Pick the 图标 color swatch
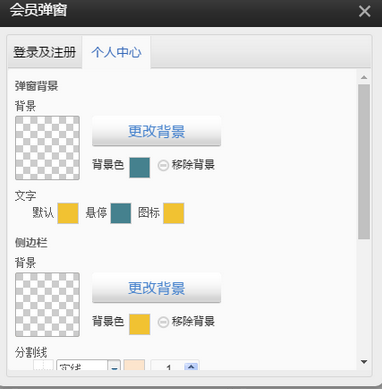 click(173, 213)
